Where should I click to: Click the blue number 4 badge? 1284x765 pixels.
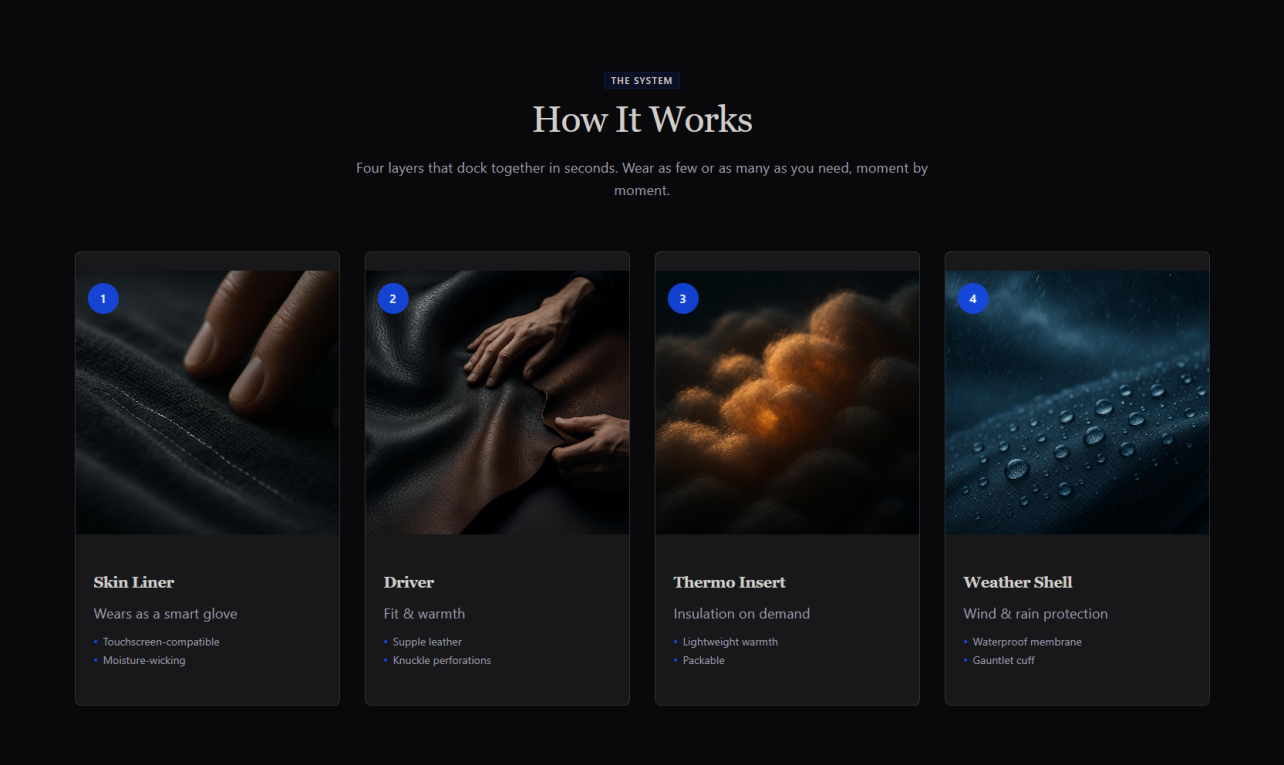(x=973, y=298)
